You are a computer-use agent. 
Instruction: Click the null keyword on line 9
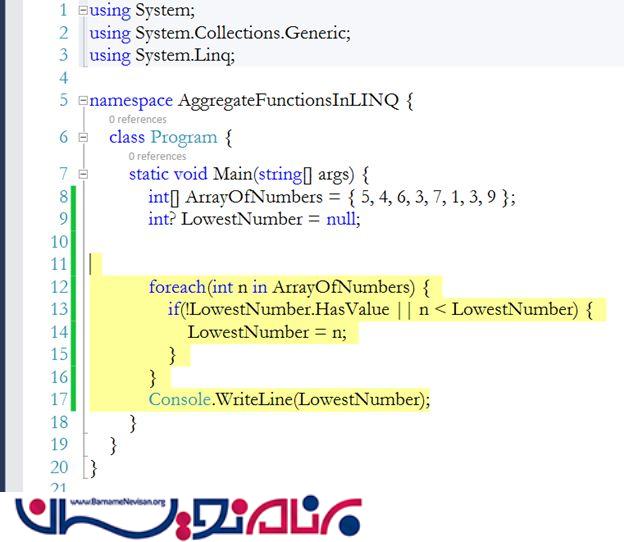tap(341, 219)
